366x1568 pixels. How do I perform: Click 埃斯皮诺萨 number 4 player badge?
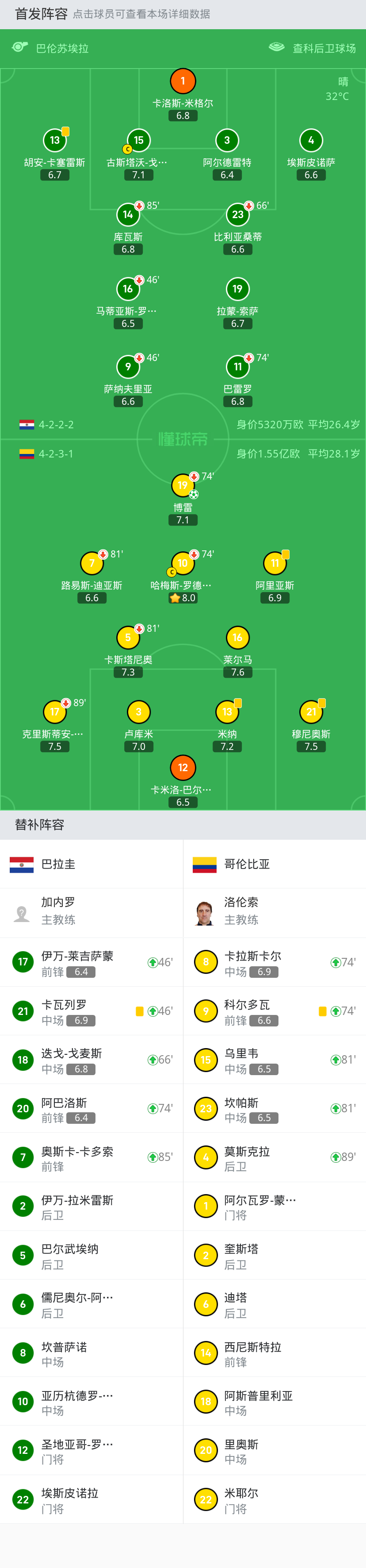tap(311, 141)
